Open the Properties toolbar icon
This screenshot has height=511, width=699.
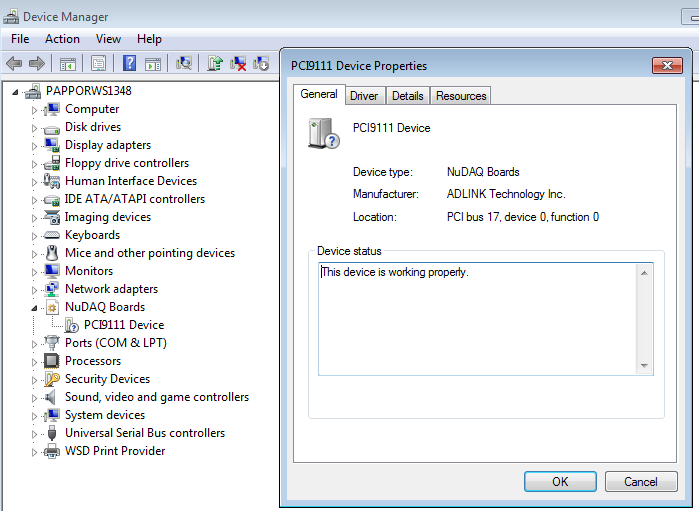click(99, 63)
